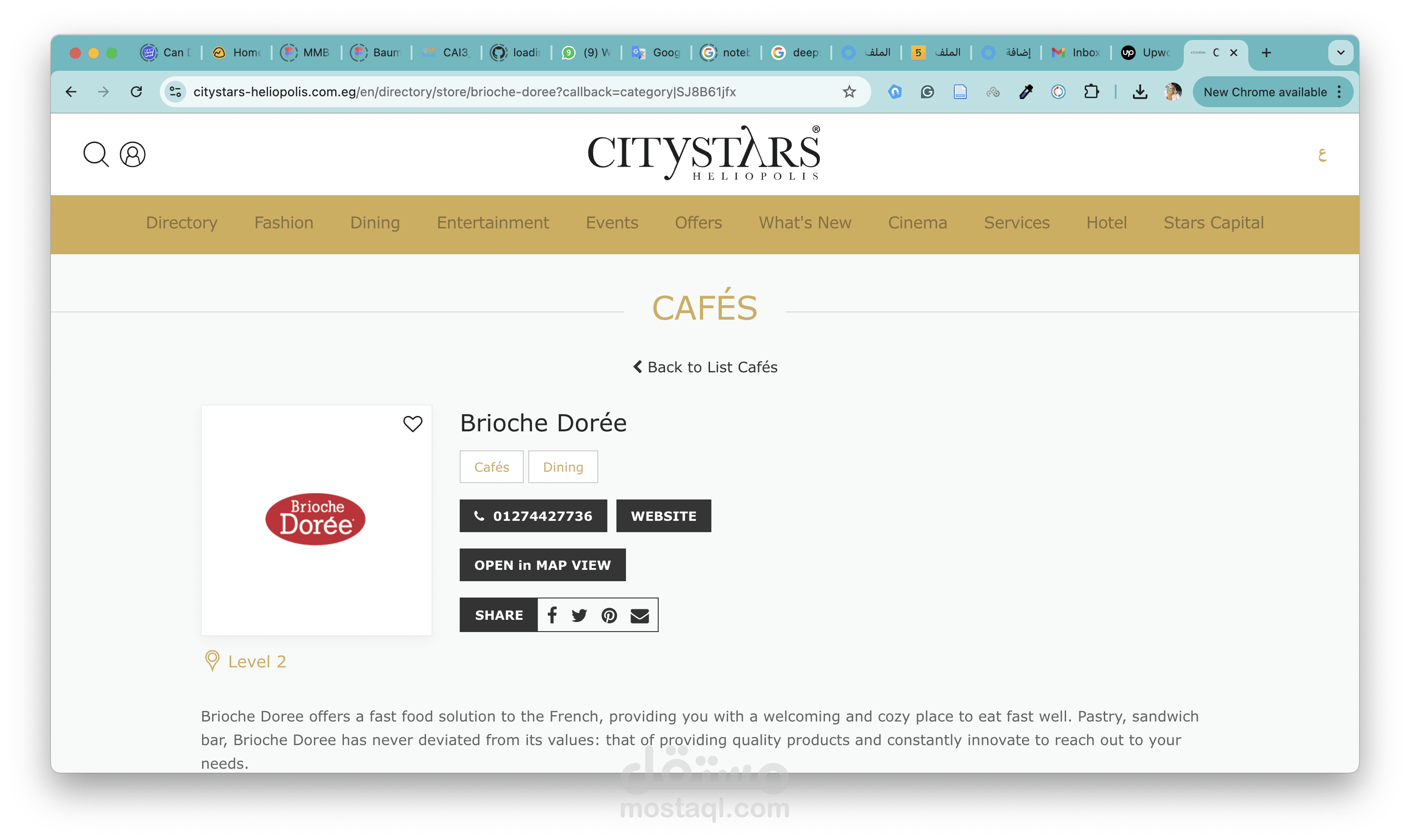This screenshot has height=840, width=1410.
Task: Share on Twitter icon
Action: pyautogui.click(x=579, y=615)
